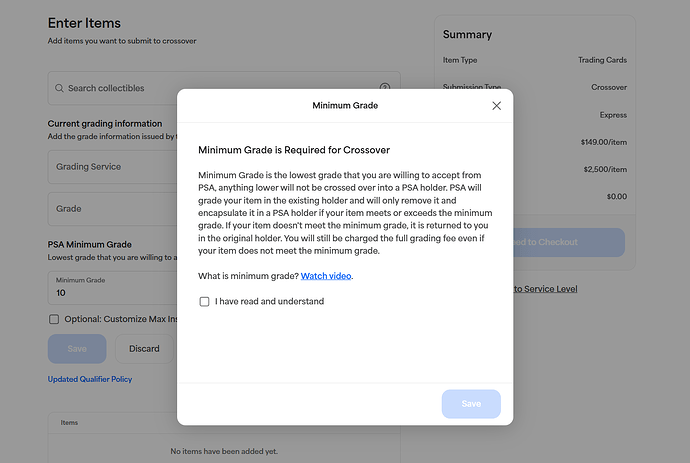This screenshot has height=463, width=690.
Task: Toggle Optional: Customize Max checkbox
Action: pos(54,319)
